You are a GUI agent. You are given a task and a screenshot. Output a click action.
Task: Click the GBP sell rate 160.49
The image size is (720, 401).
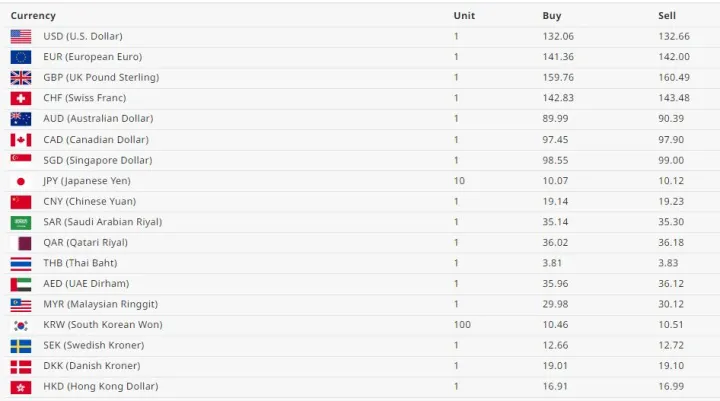click(673, 77)
